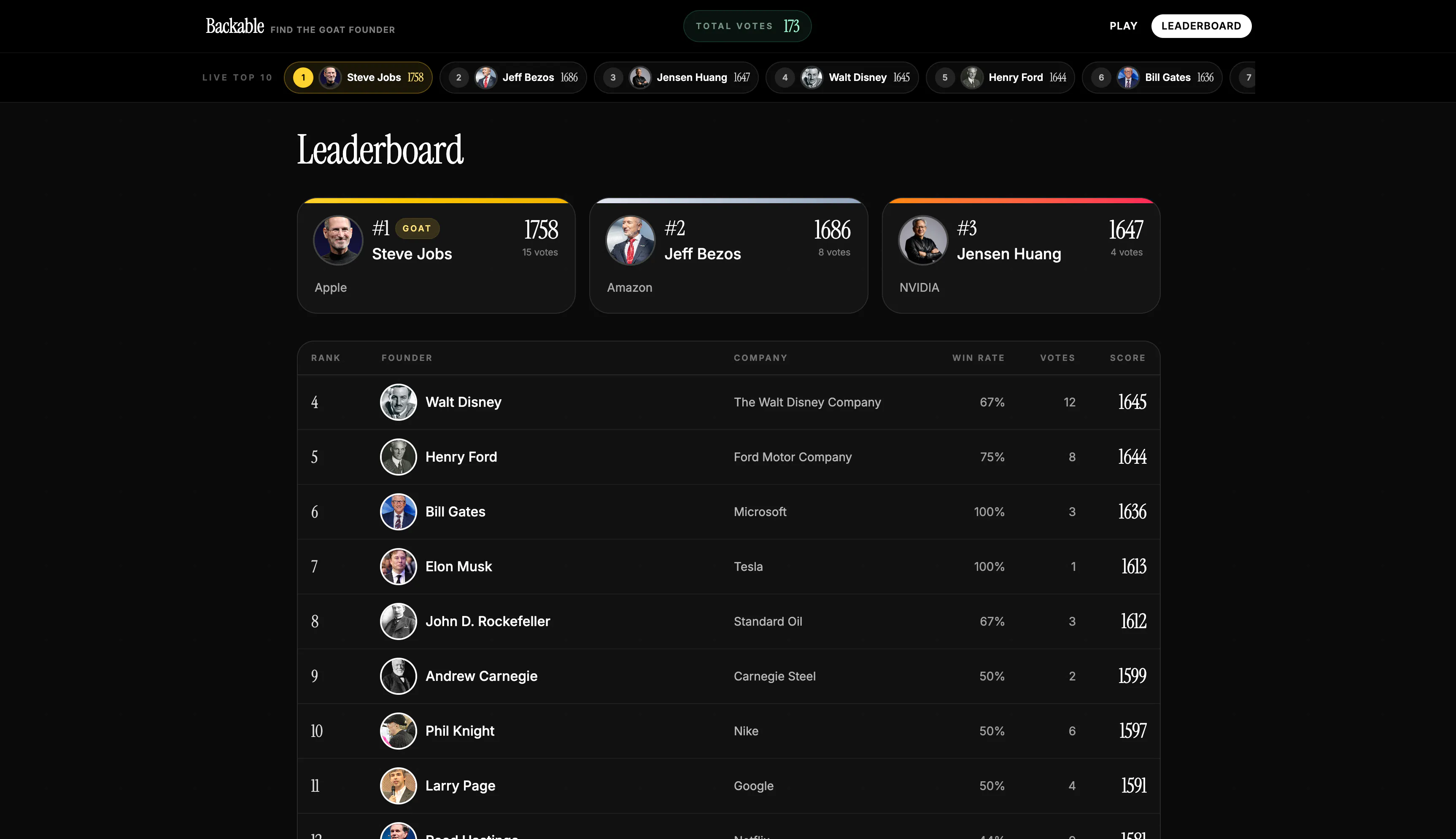Click the name Phil Knight
1456x839 pixels.
coord(460,731)
